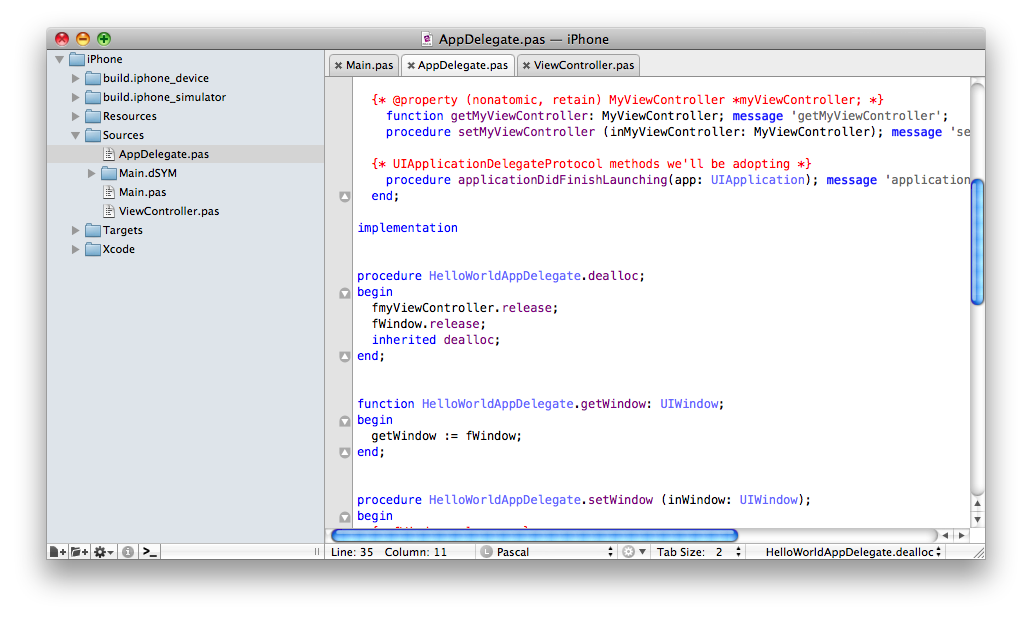Click the drawer resize grip handle
The image size is (1032, 620).
[317, 552]
